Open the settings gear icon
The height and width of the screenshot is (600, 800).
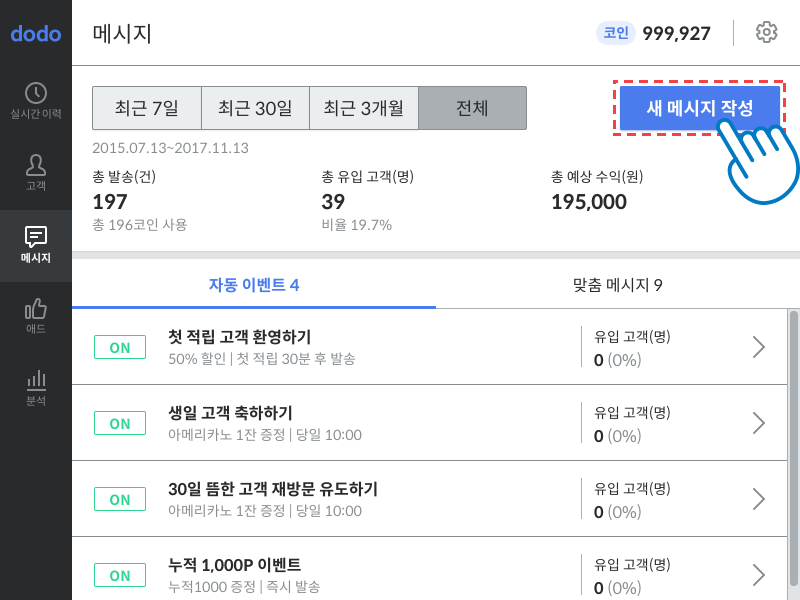tap(766, 33)
